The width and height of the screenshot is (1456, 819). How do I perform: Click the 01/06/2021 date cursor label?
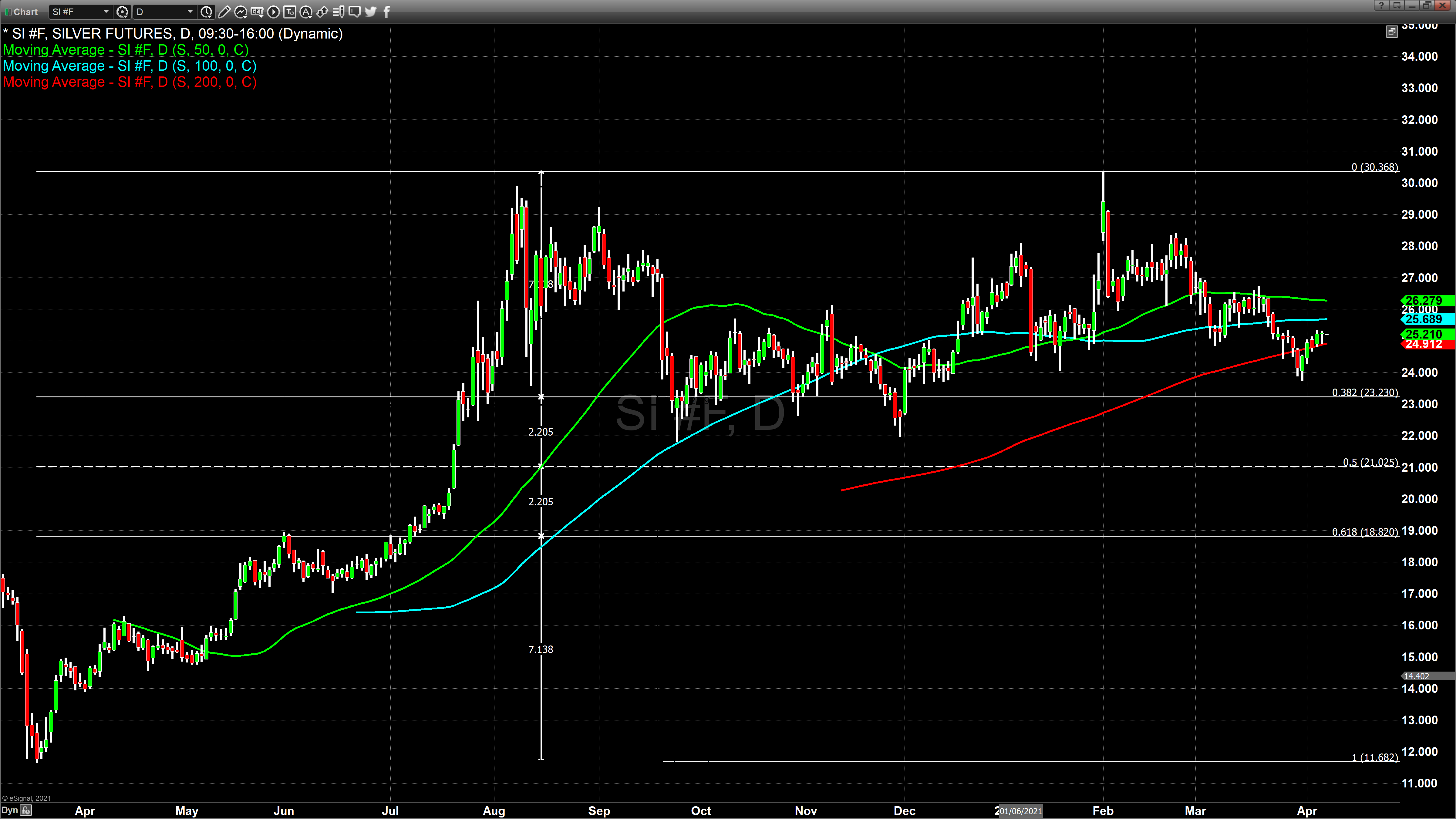click(1021, 811)
